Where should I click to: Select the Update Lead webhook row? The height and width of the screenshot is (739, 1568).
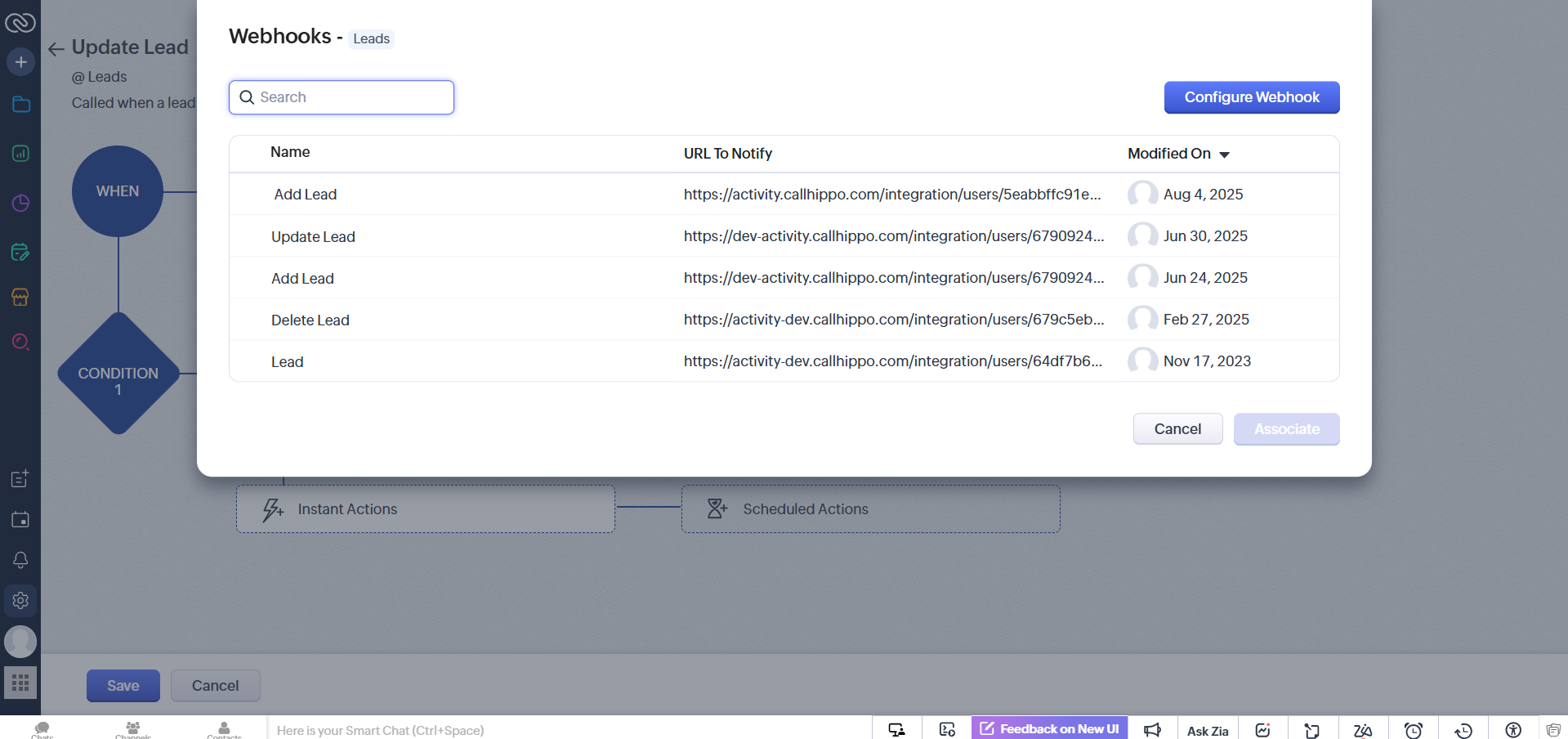(784, 236)
